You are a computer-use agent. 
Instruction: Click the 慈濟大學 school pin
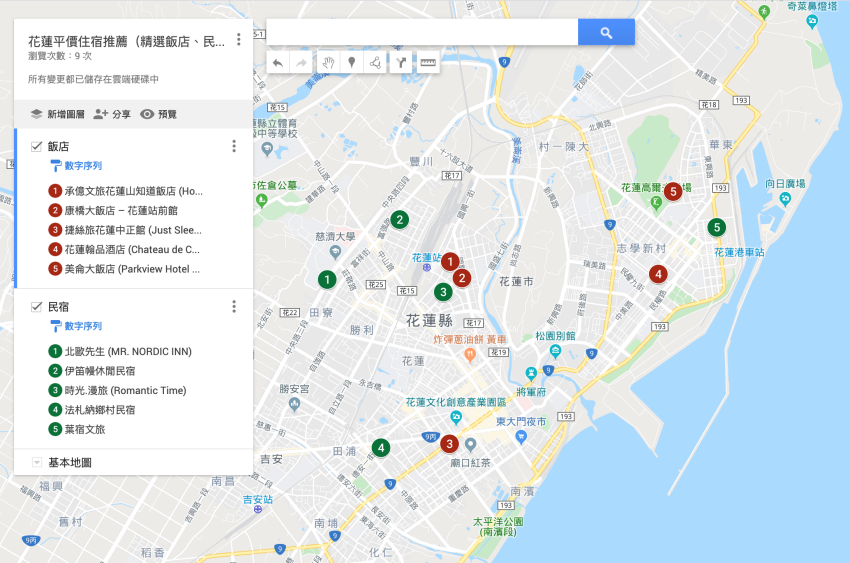click(335, 252)
